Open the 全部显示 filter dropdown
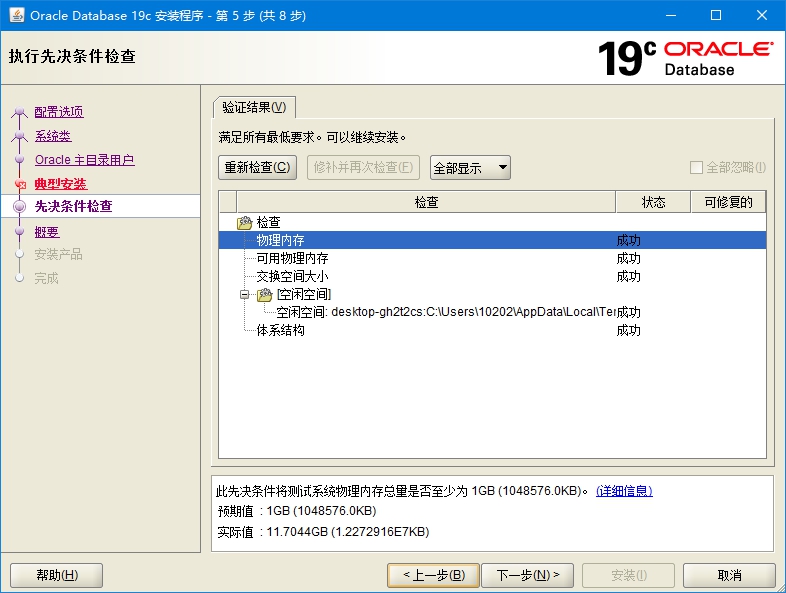 [470, 168]
